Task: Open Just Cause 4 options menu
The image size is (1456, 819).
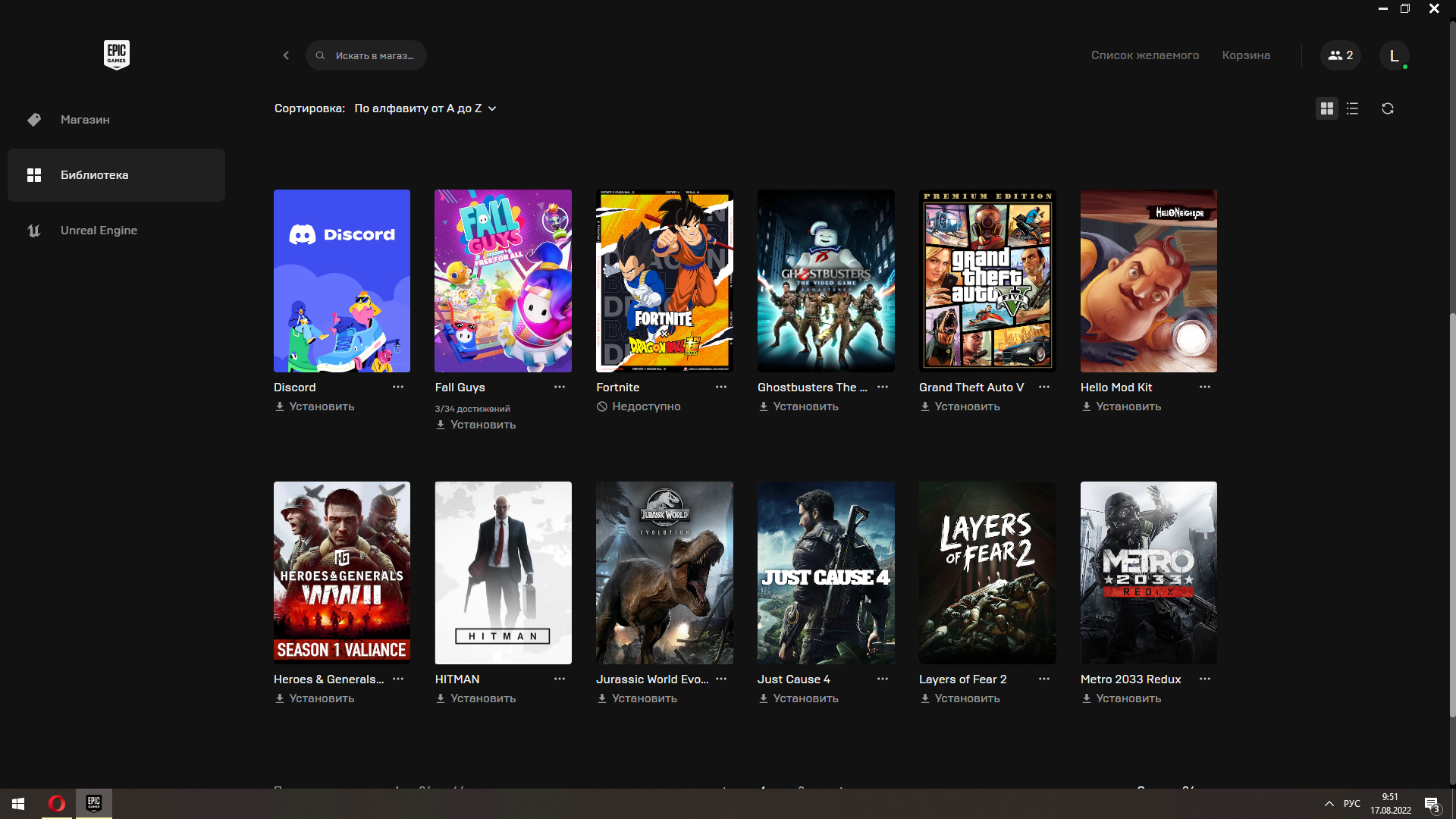Action: pos(883,679)
